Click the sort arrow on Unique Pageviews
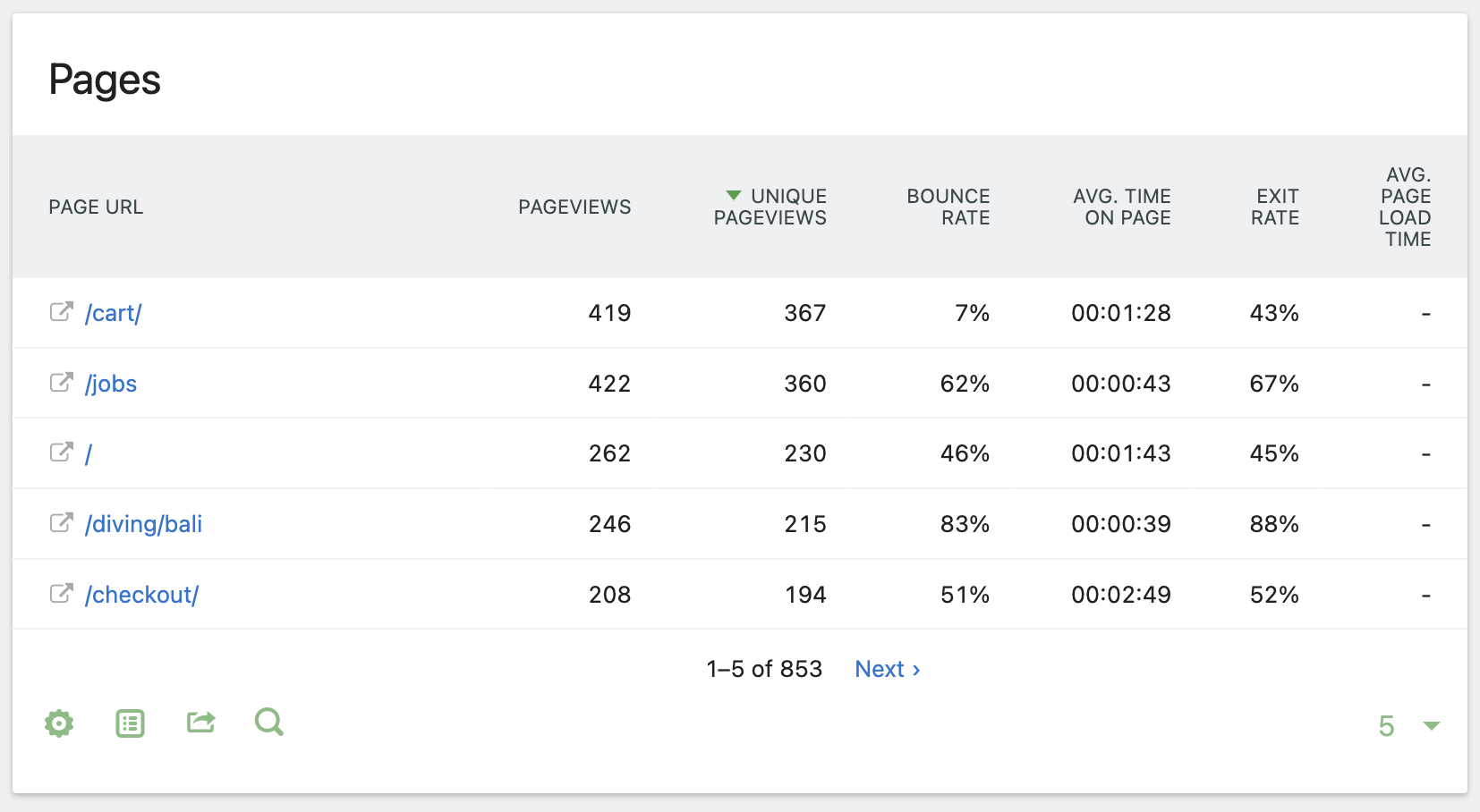The height and width of the screenshot is (812, 1480). click(x=732, y=195)
